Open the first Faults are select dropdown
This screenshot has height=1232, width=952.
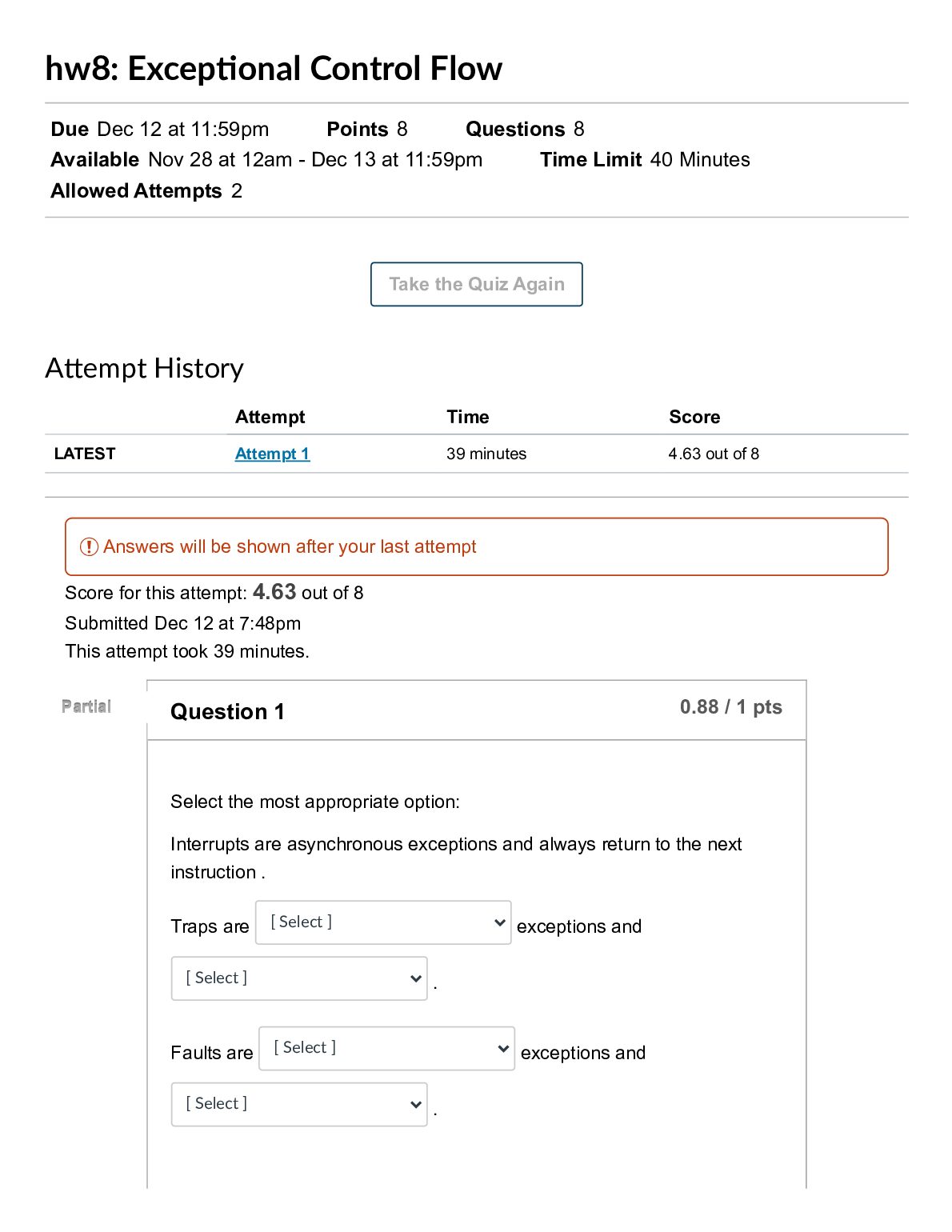[387, 1048]
